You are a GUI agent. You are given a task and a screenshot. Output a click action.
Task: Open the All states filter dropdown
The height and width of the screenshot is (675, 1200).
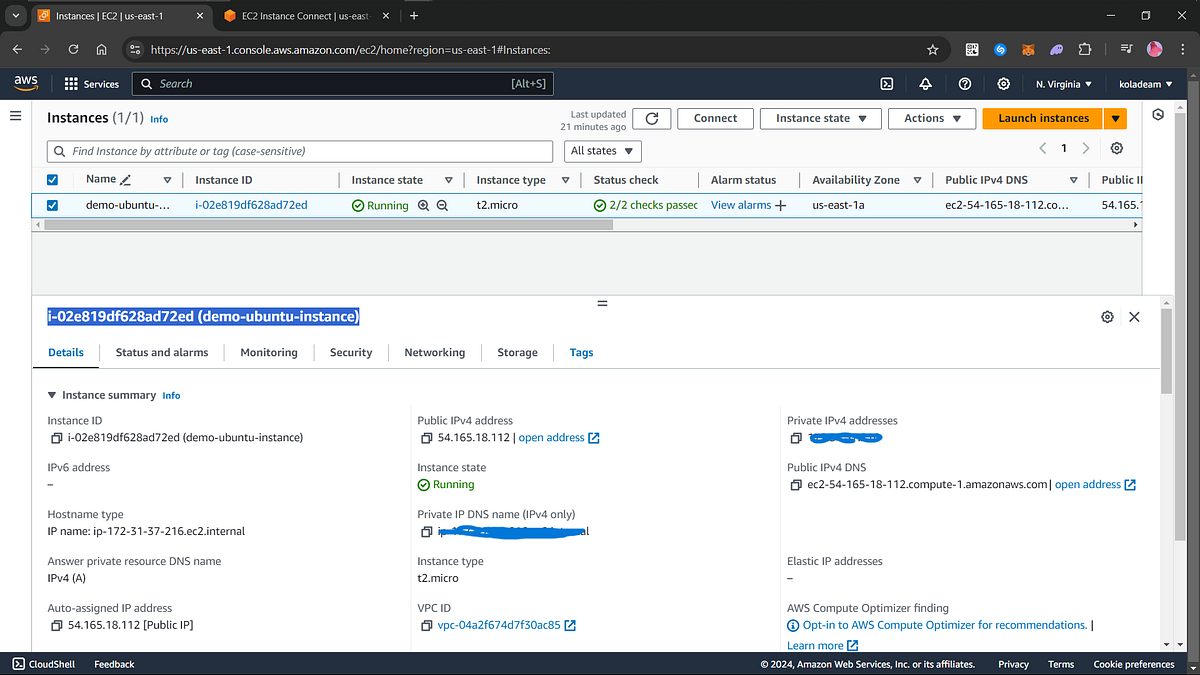point(602,150)
